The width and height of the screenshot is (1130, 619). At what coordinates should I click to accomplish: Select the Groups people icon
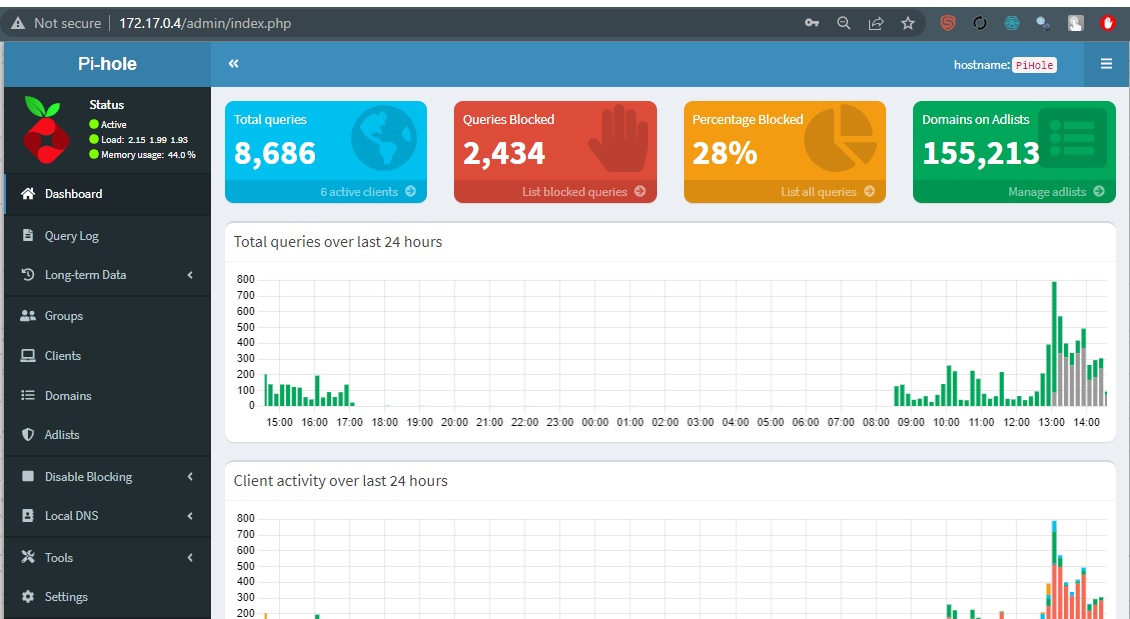pyautogui.click(x=28, y=315)
